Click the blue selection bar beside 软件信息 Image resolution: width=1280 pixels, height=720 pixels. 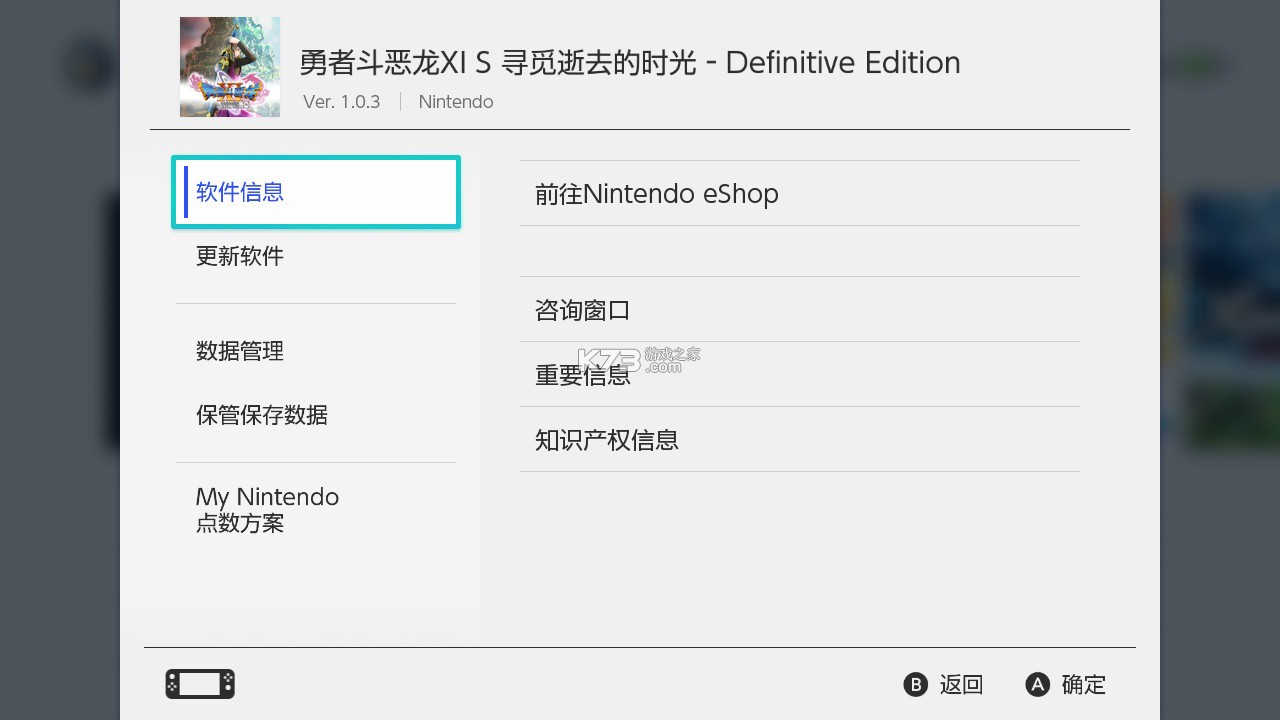tap(186, 192)
